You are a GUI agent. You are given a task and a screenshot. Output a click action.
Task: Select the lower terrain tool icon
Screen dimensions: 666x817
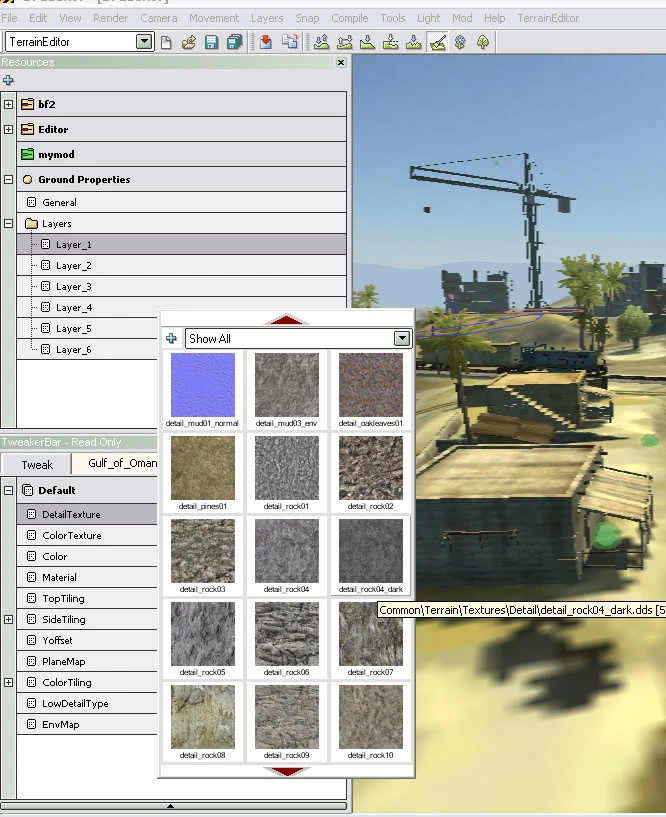point(367,42)
